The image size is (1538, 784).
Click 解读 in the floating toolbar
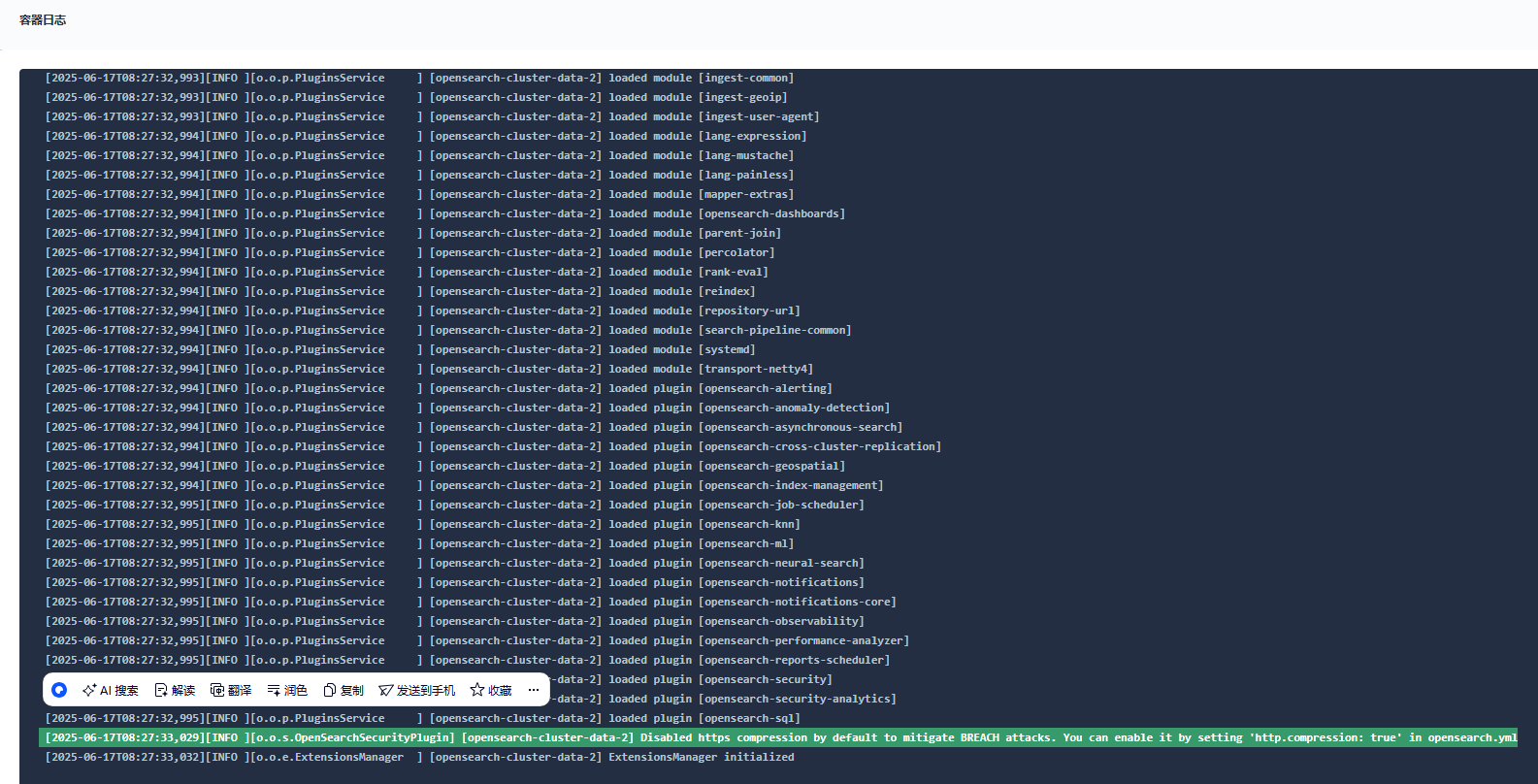175,690
